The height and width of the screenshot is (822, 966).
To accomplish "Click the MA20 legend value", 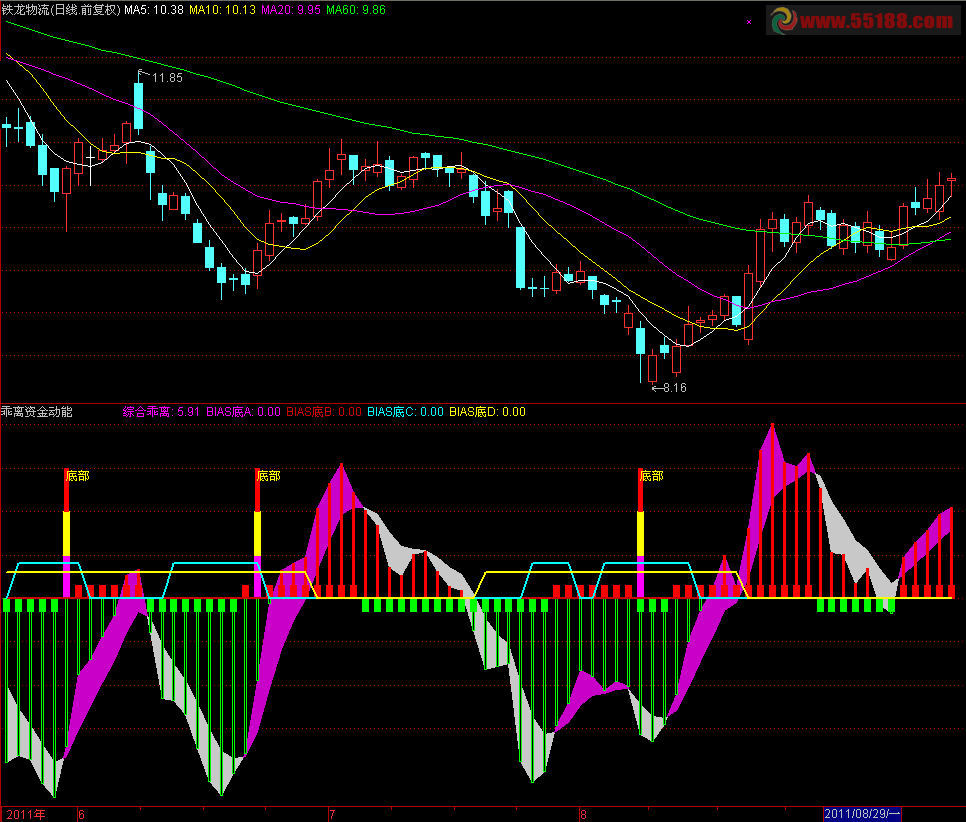I will 291,9.
